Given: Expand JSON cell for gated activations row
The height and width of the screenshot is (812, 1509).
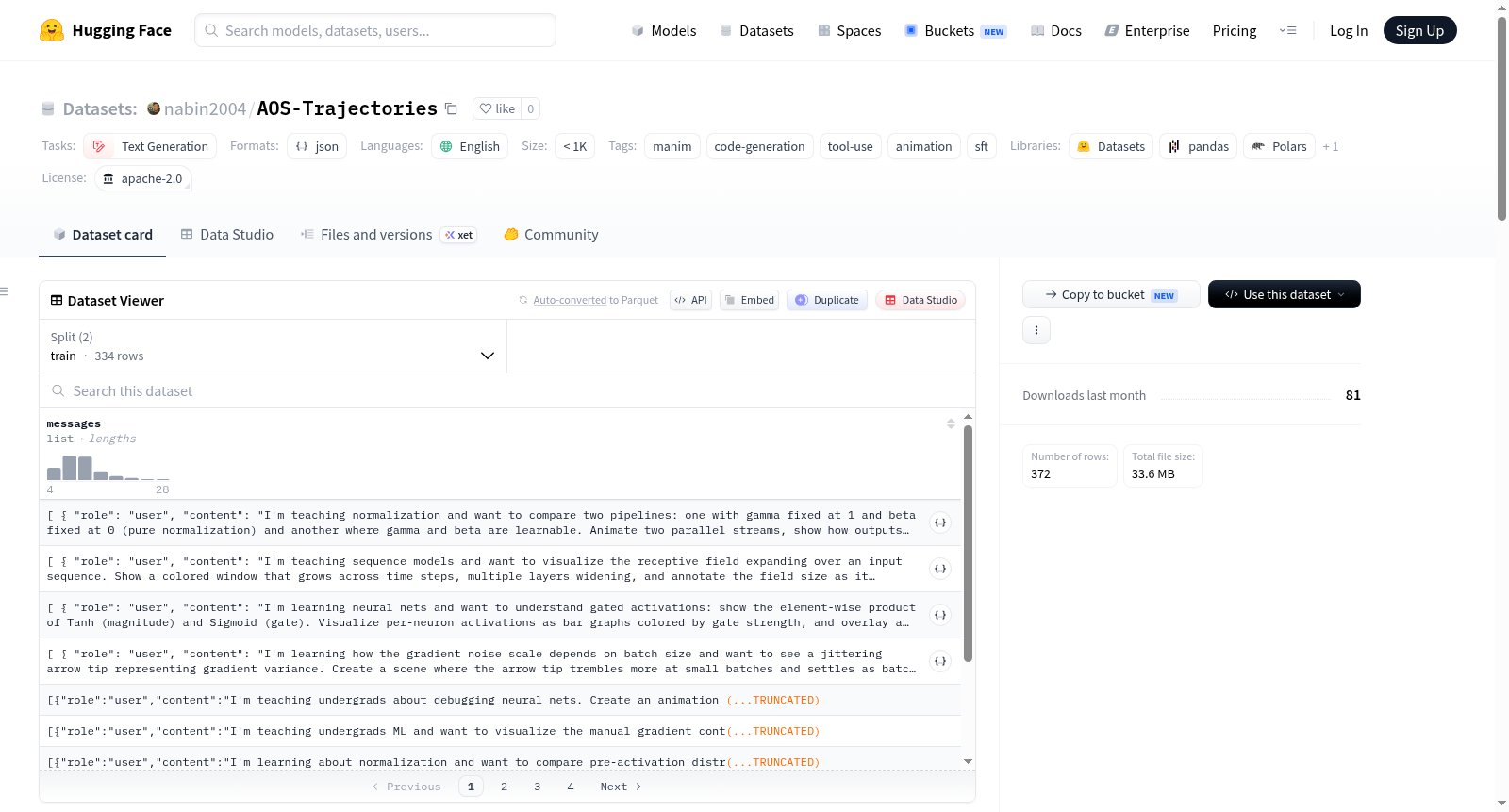Looking at the screenshot, I should point(940,615).
